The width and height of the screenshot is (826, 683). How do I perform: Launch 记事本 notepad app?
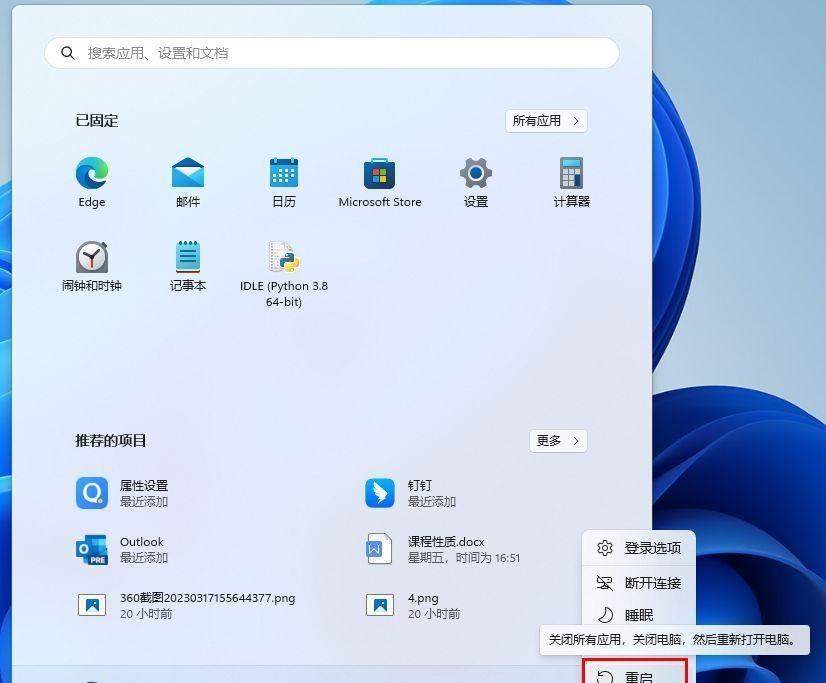pyautogui.click(x=188, y=266)
